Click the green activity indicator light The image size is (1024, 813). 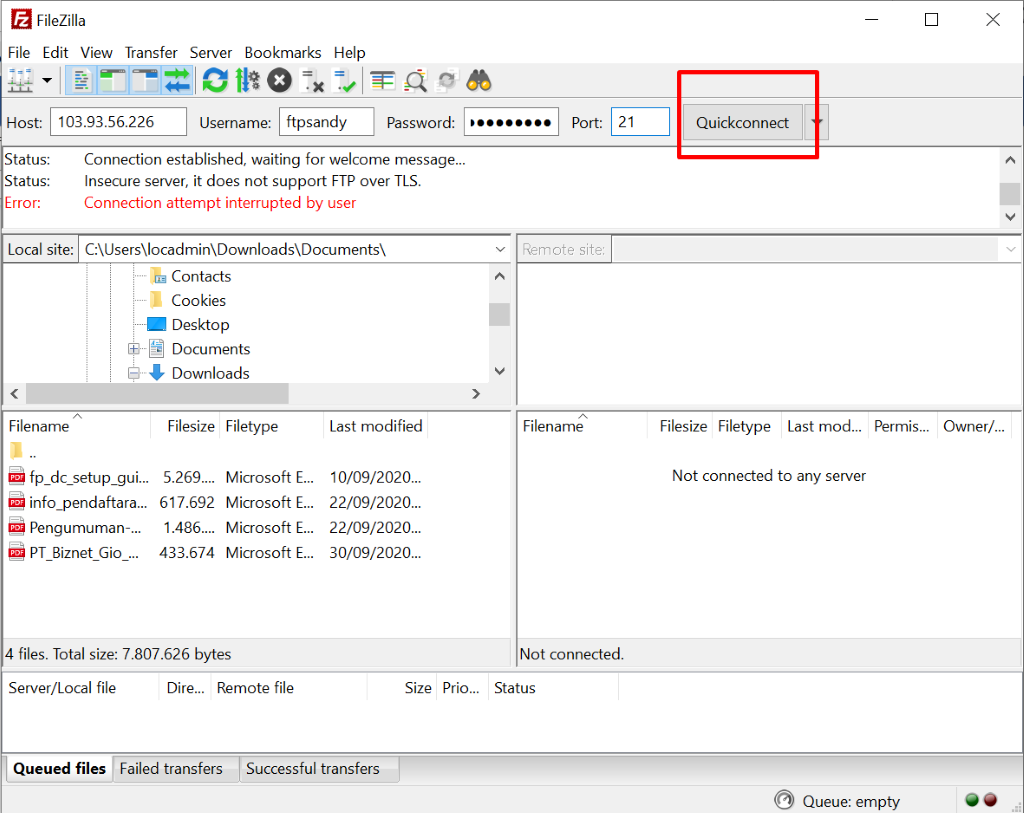click(972, 800)
